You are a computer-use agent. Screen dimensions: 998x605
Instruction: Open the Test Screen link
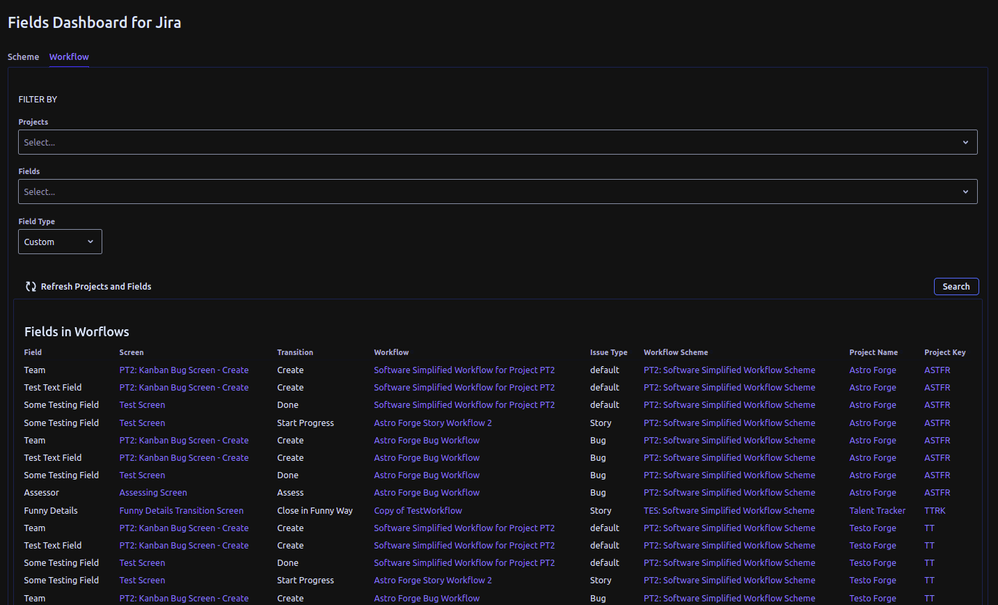[x=142, y=404]
